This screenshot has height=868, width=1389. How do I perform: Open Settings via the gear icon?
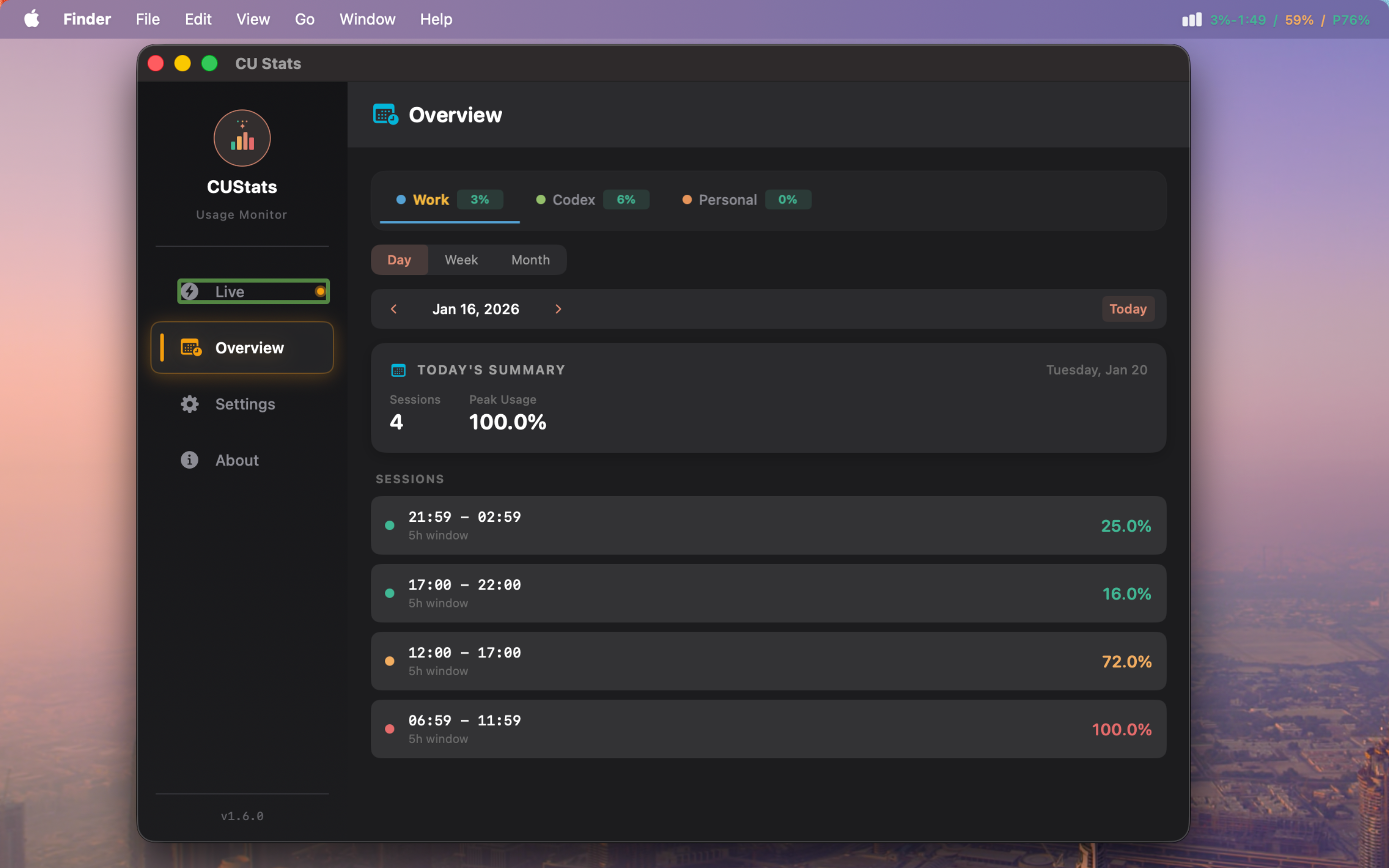click(x=189, y=404)
